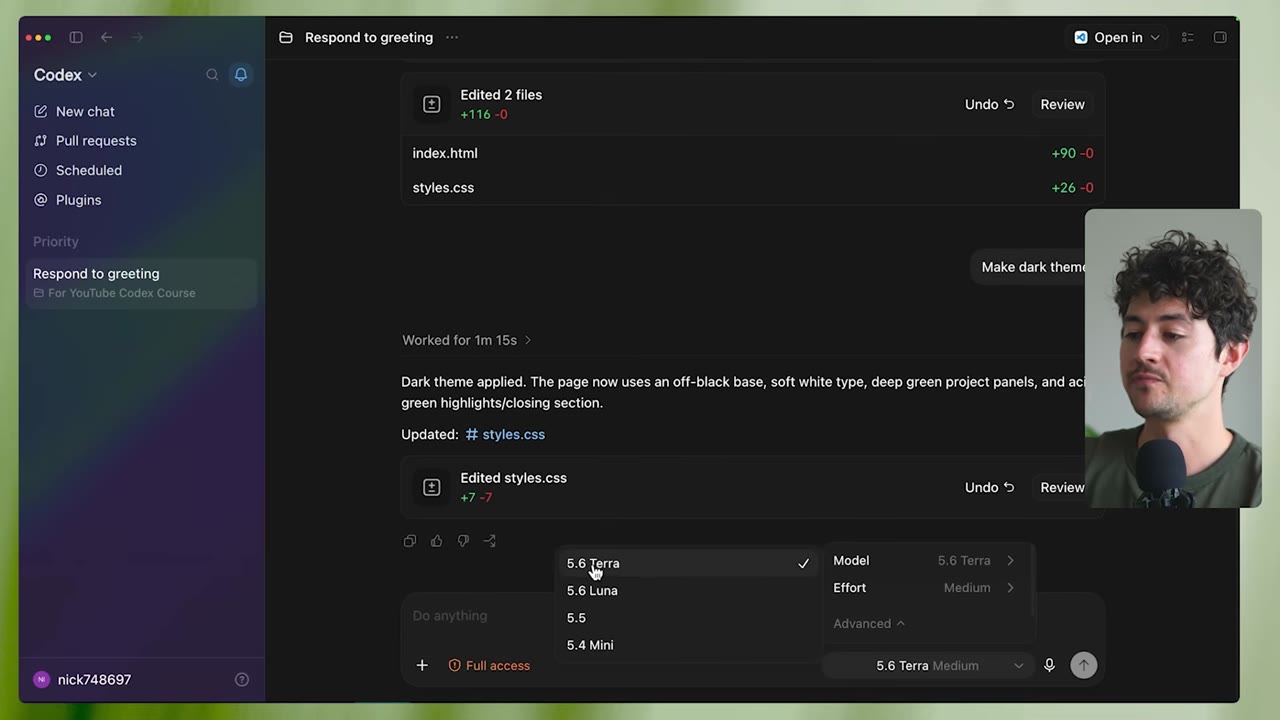Open the Codex dropdown menu
Viewport: 1280px width, 720px height.
(65, 75)
